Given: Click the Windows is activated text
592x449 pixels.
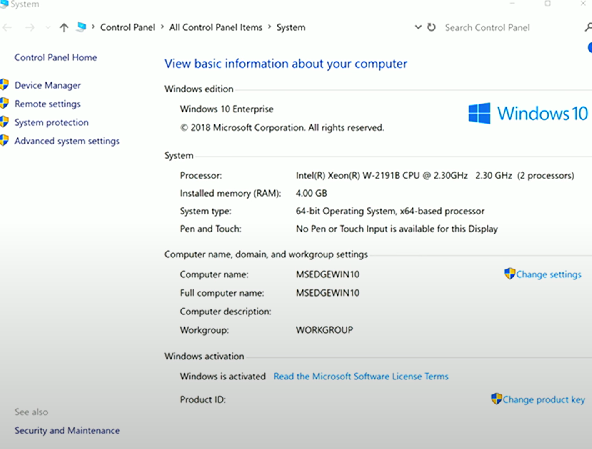Looking at the screenshot, I should pos(223,376).
